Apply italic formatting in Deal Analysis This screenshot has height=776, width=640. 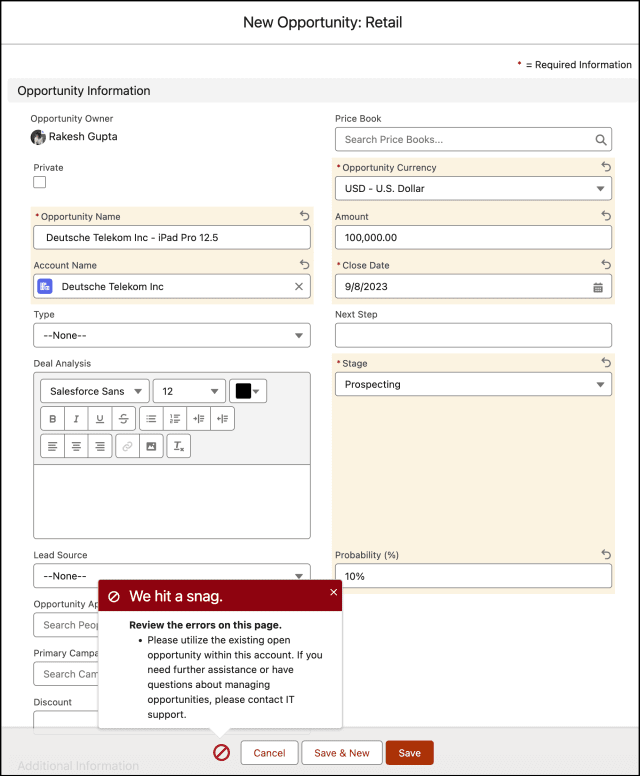(x=76, y=419)
